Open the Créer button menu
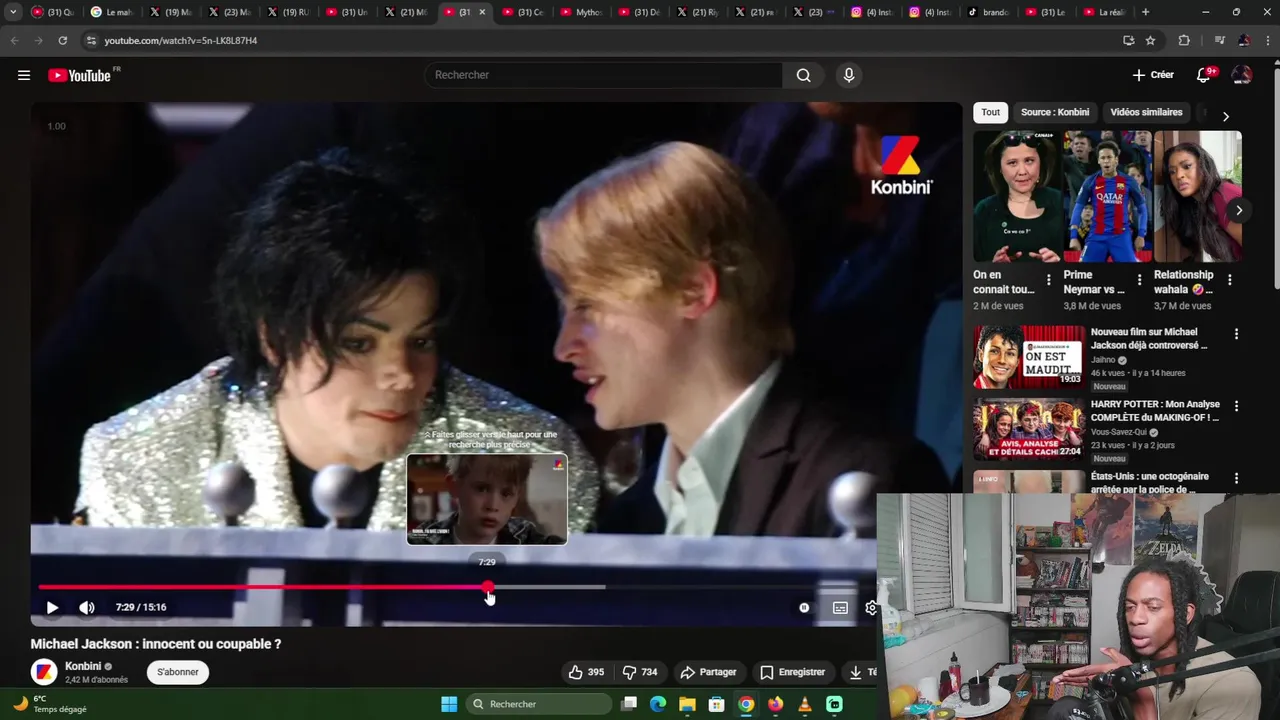This screenshot has width=1280, height=720. point(1153,75)
